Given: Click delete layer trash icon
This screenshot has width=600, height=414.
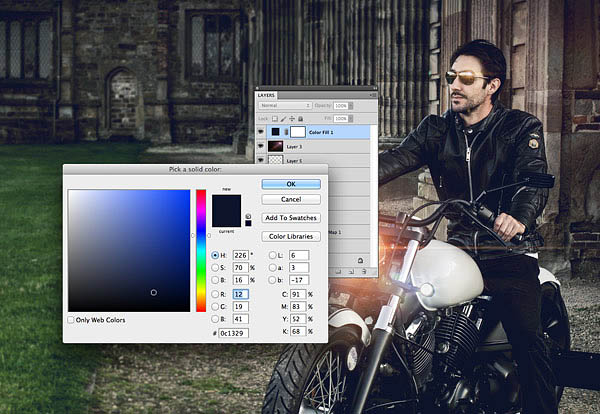Looking at the screenshot, I should point(364,271).
